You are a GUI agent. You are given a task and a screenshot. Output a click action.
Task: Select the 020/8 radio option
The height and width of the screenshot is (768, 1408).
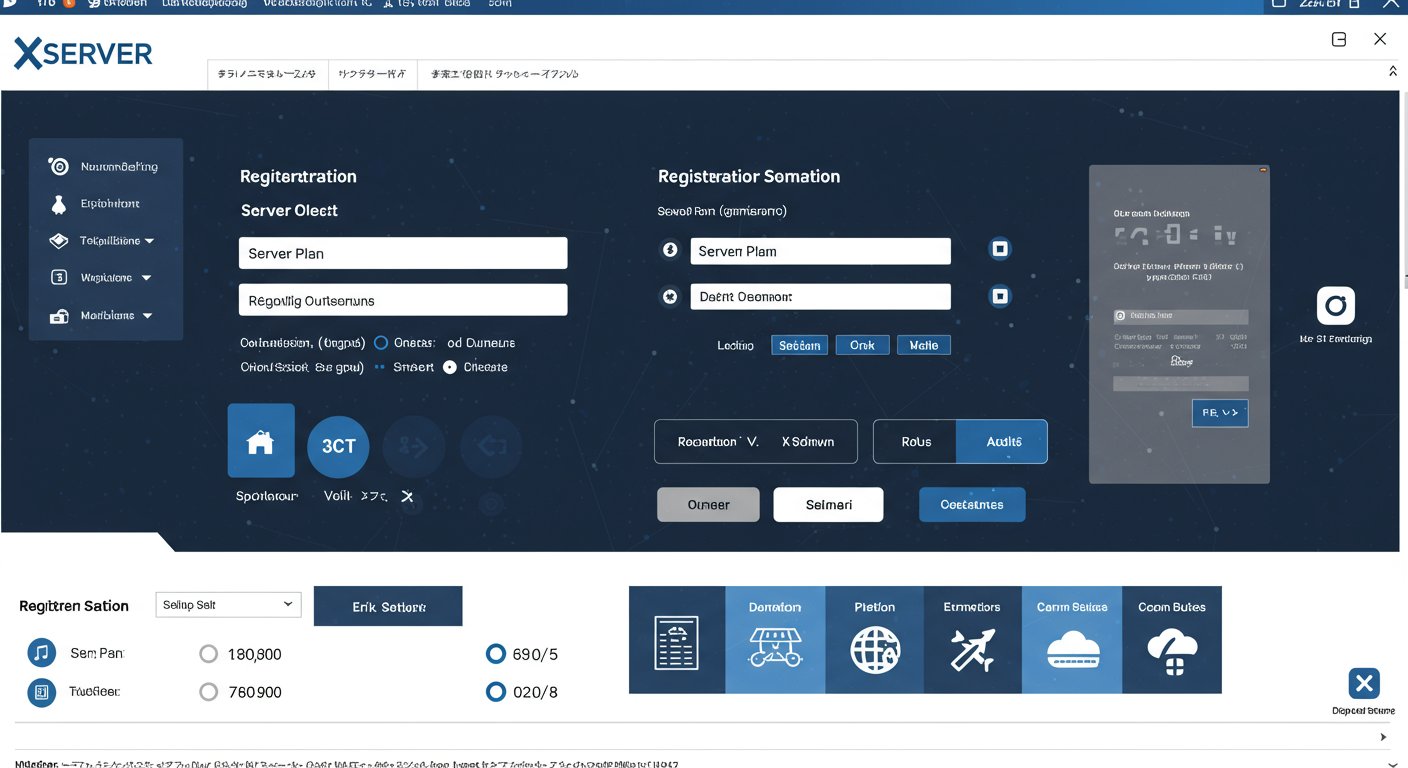495,691
